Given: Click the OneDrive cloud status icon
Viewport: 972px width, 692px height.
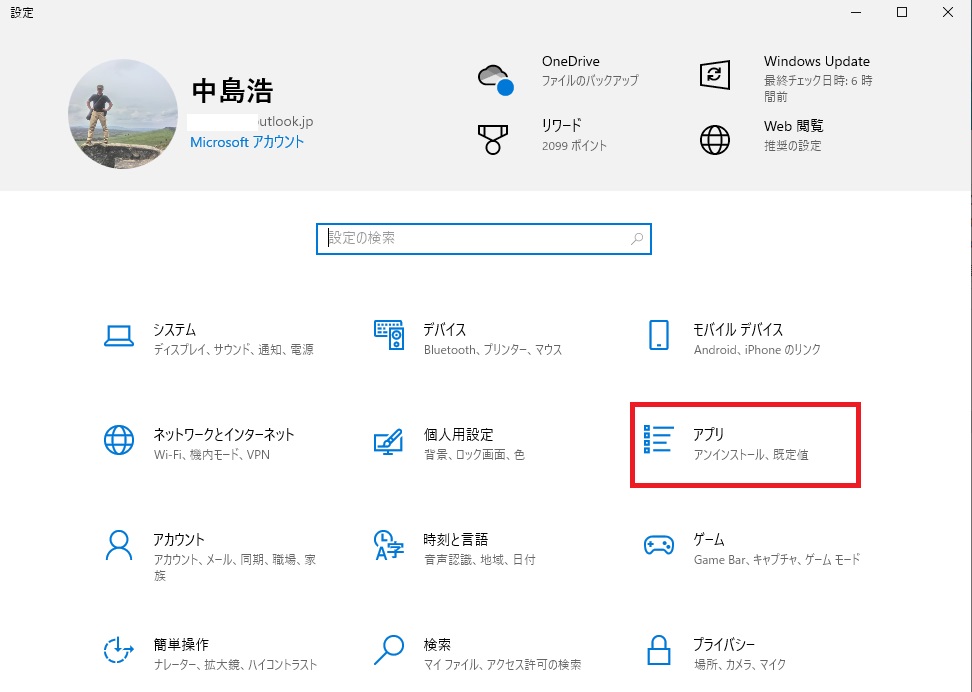Looking at the screenshot, I should coord(495,78).
